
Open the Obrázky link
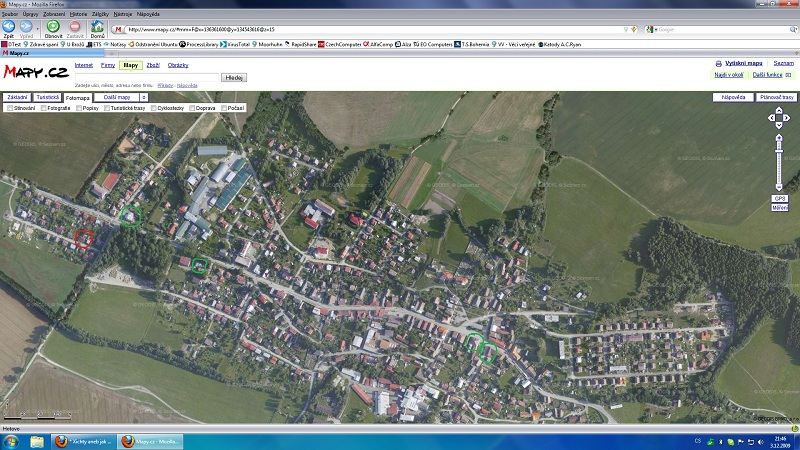pyautogui.click(x=178, y=65)
